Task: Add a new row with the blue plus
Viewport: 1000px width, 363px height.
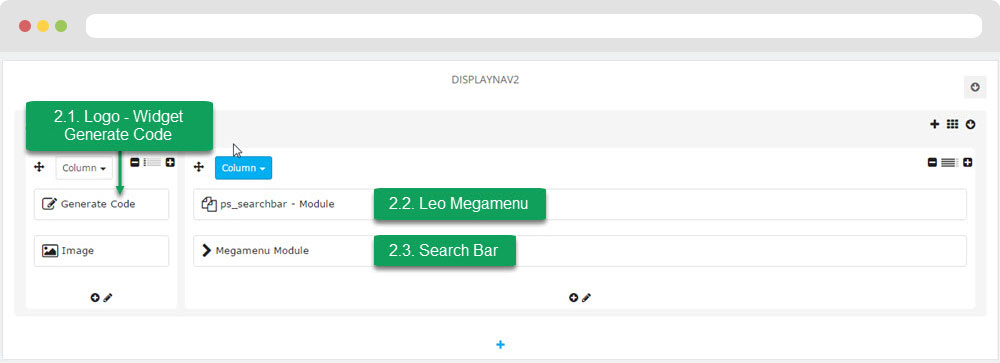Action: pos(500,344)
